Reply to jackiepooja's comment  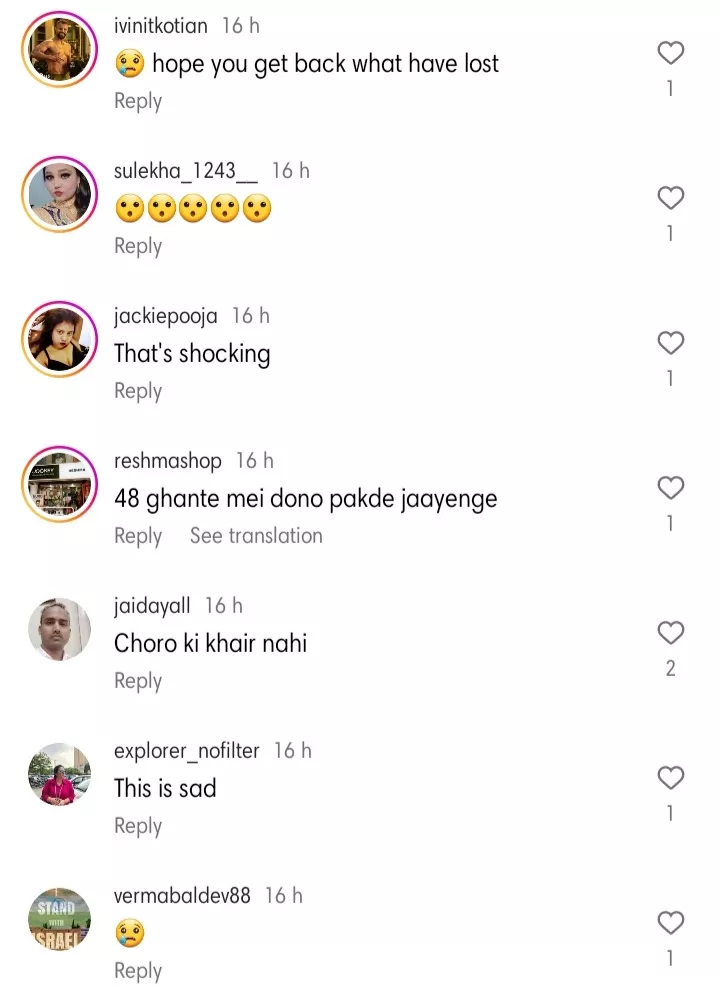[x=138, y=391]
